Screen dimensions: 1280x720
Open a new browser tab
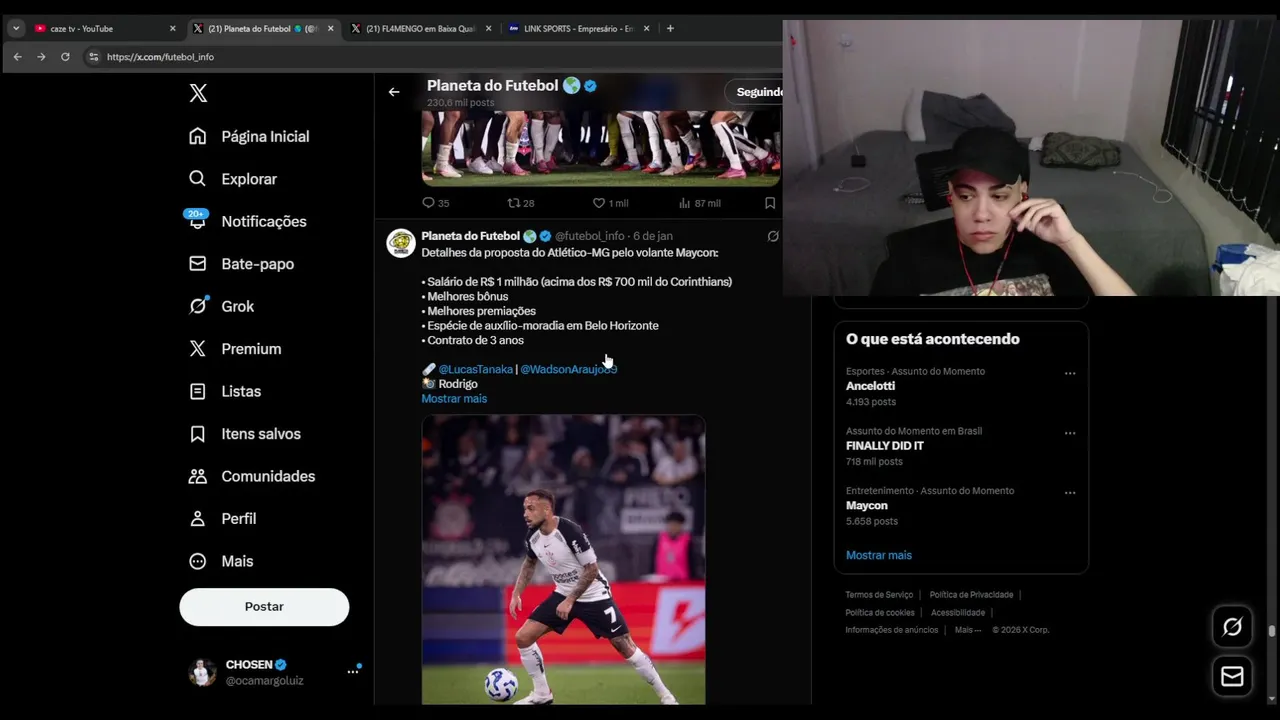pos(670,28)
